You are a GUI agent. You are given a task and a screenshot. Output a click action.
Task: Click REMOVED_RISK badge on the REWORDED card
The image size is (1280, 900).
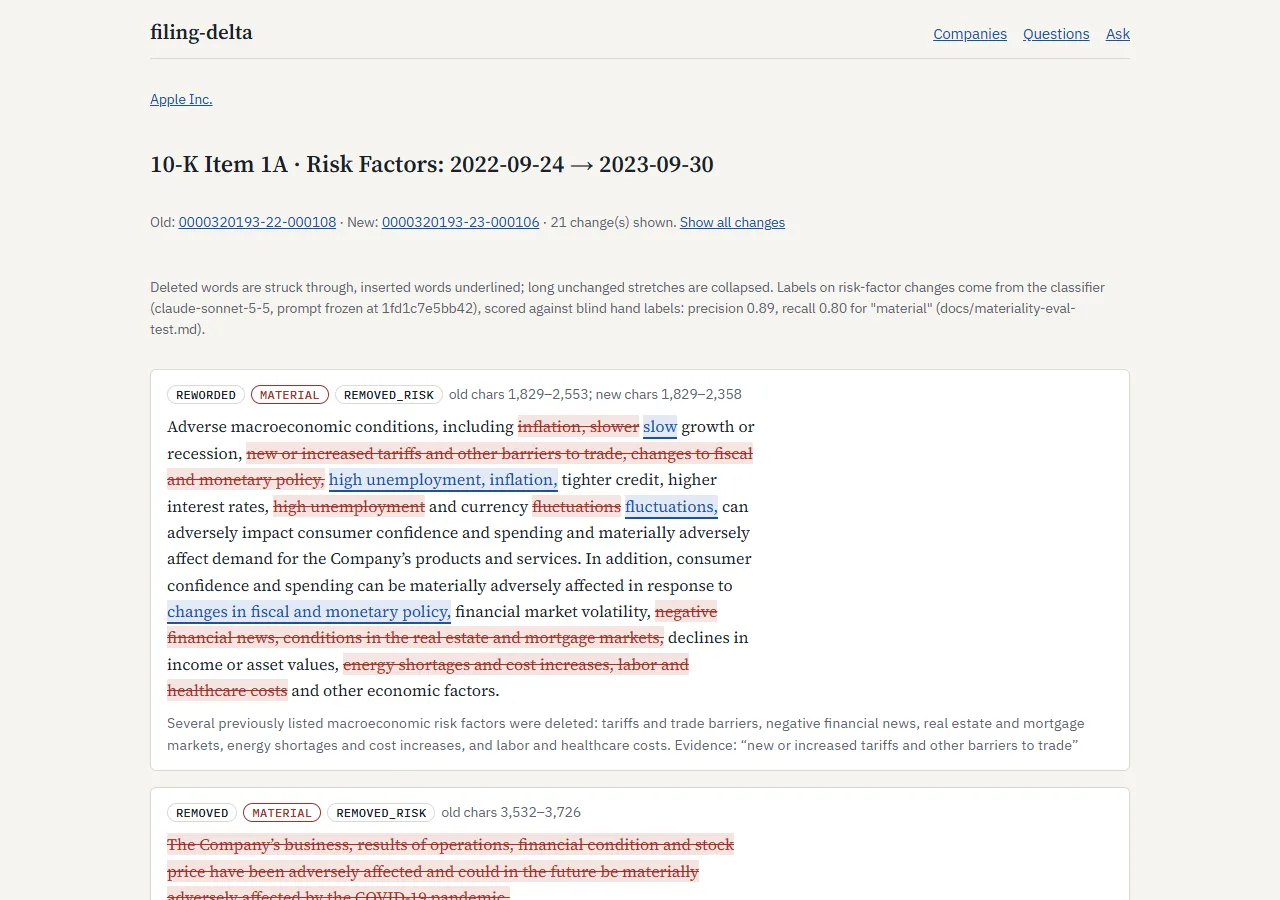389,395
